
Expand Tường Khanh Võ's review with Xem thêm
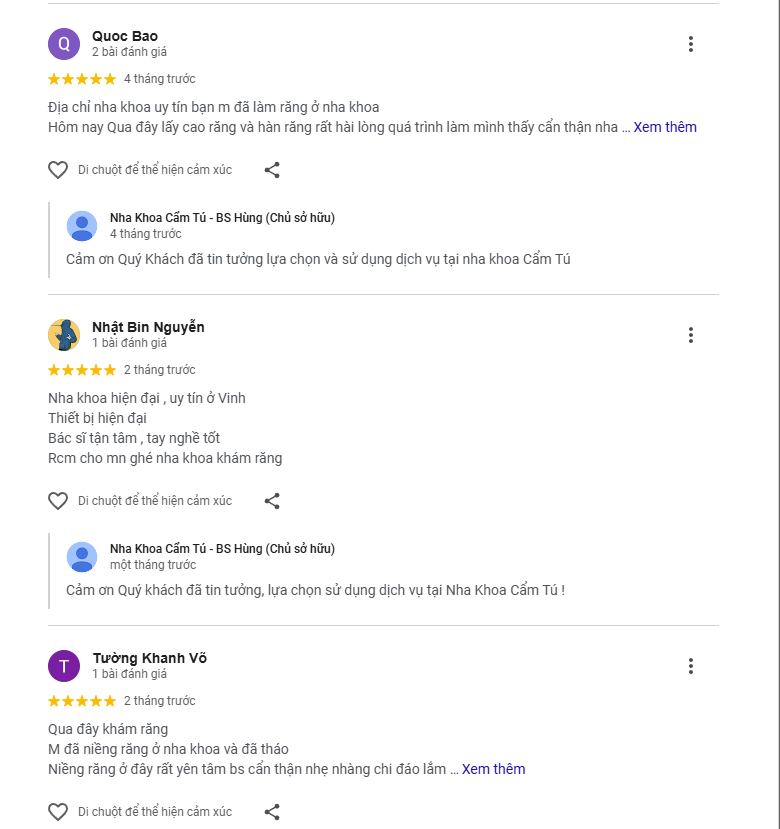493,769
